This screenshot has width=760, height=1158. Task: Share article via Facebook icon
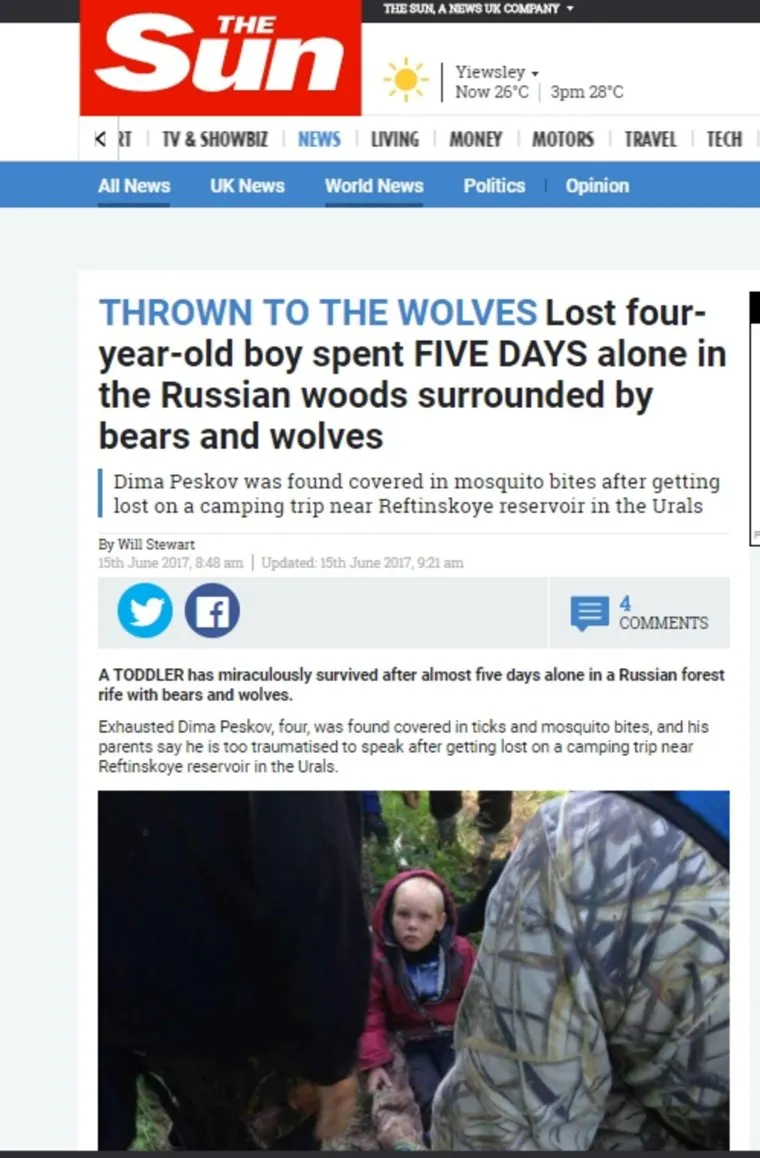pyautogui.click(x=212, y=611)
